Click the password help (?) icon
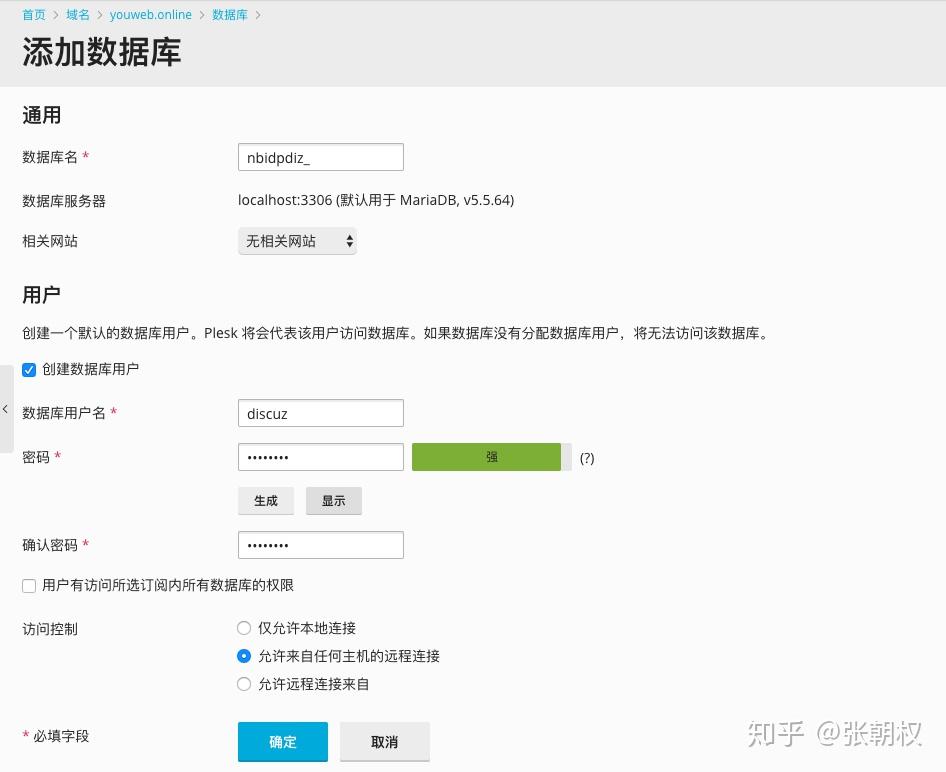 pos(586,458)
